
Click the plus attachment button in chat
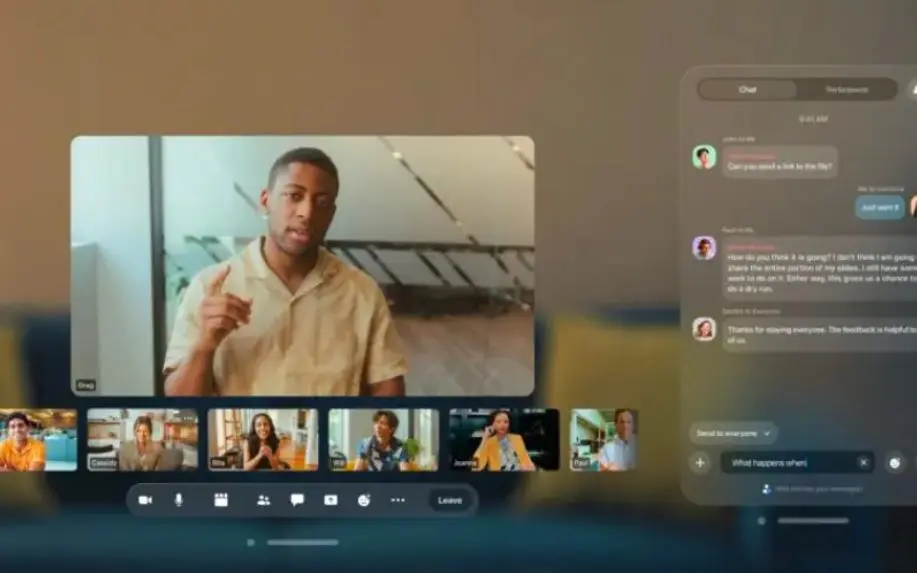[x=700, y=463]
